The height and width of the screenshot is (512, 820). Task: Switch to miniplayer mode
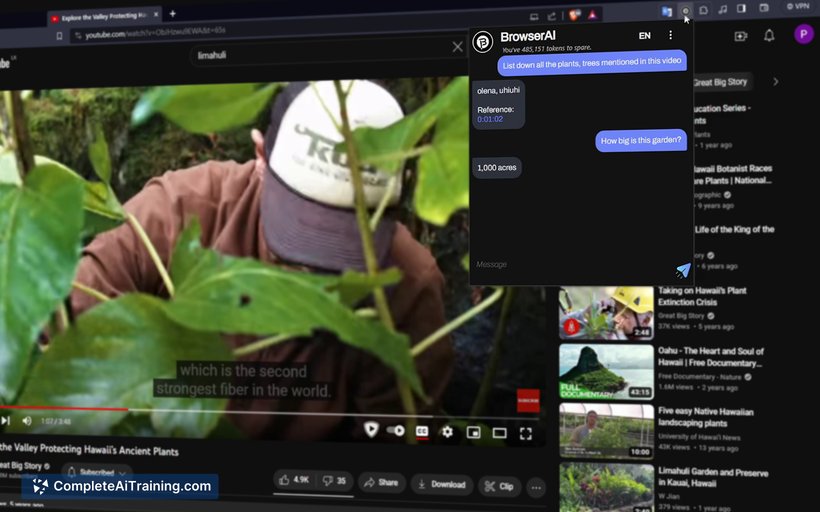[473, 433]
